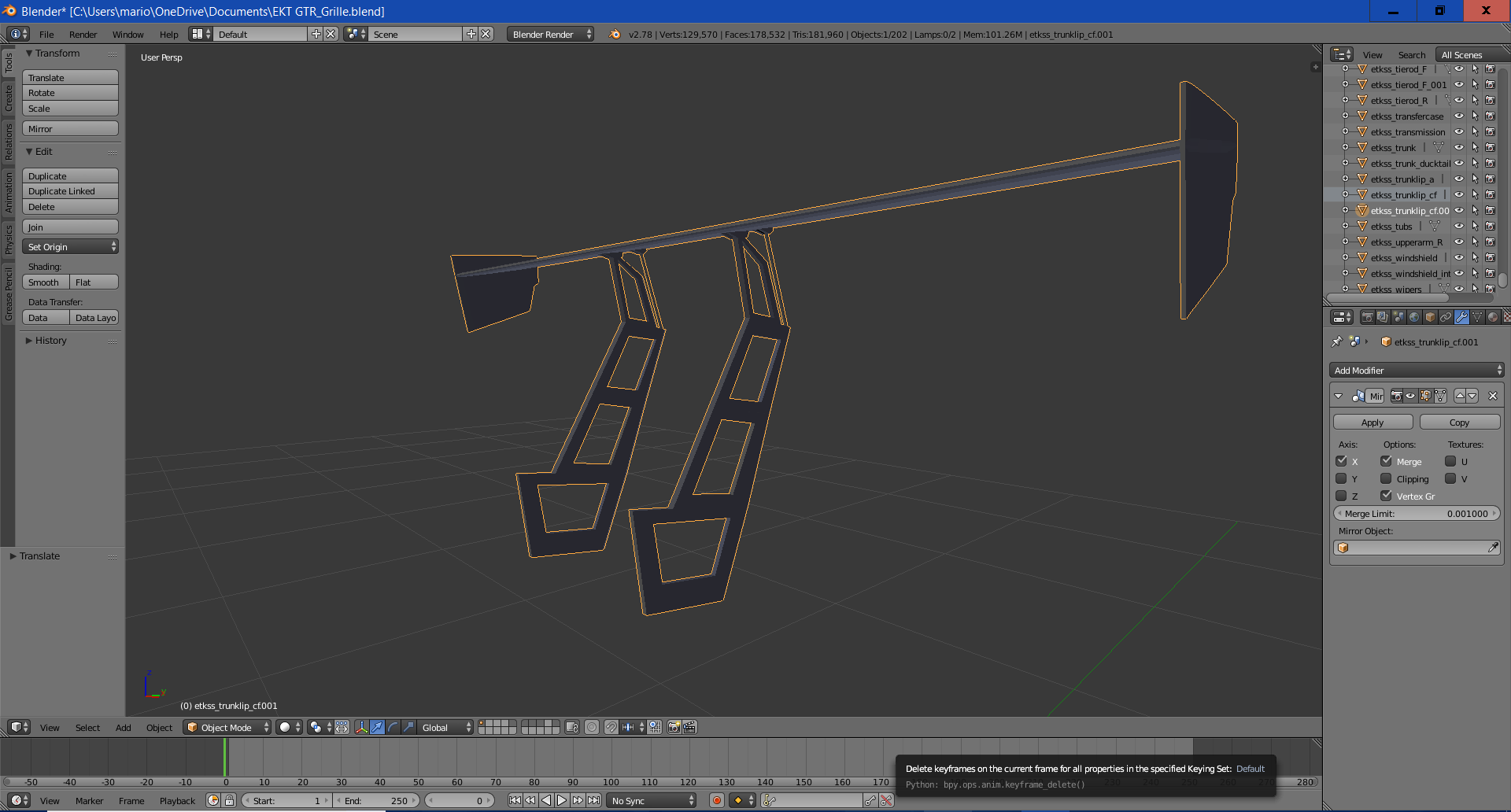Viewport: 1511px width, 812px height.
Task: Open the Modifiers properties tab (wrench icon)
Action: pyautogui.click(x=1461, y=317)
